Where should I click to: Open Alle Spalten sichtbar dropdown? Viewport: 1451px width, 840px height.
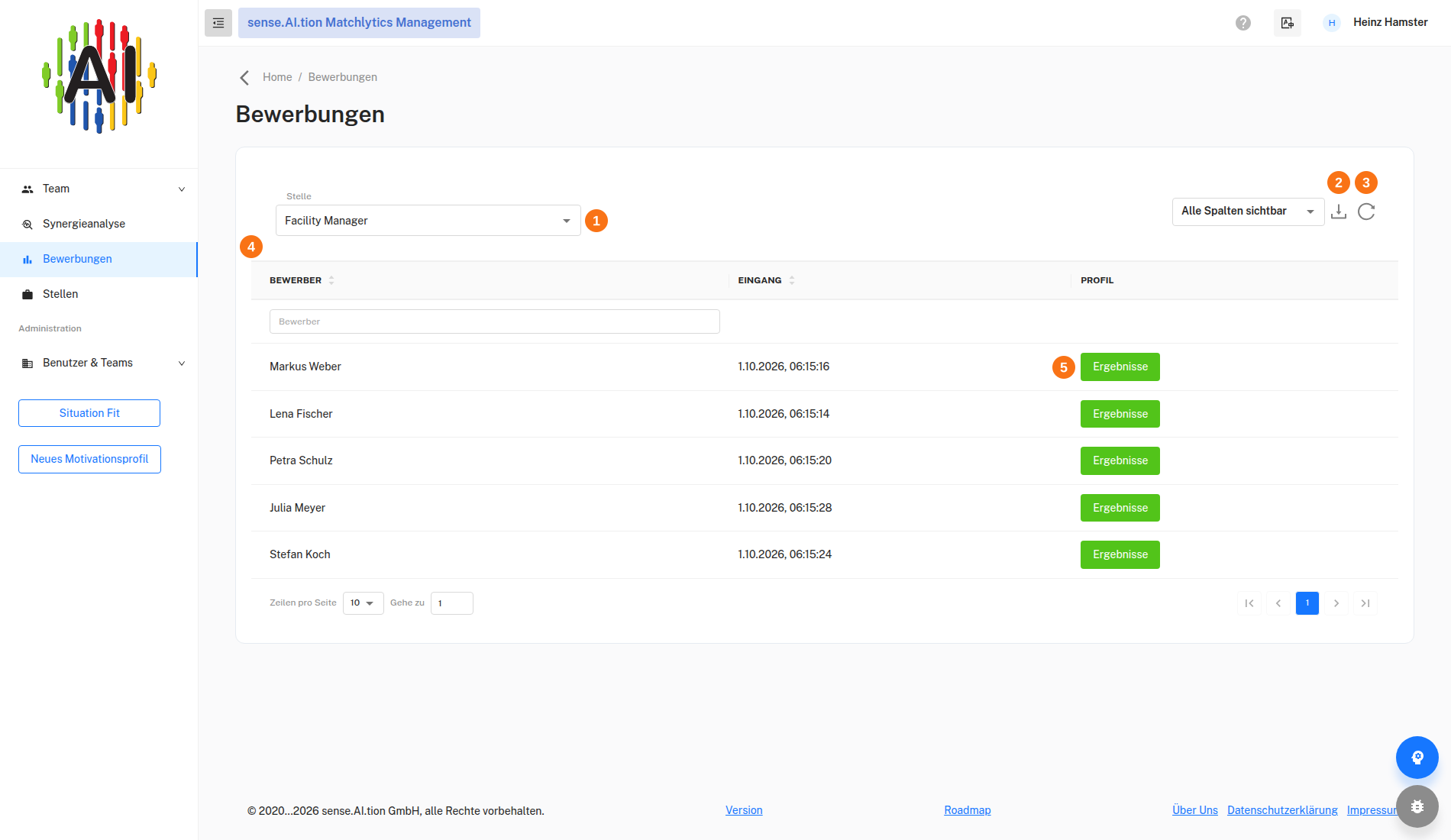tap(1248, 212)
